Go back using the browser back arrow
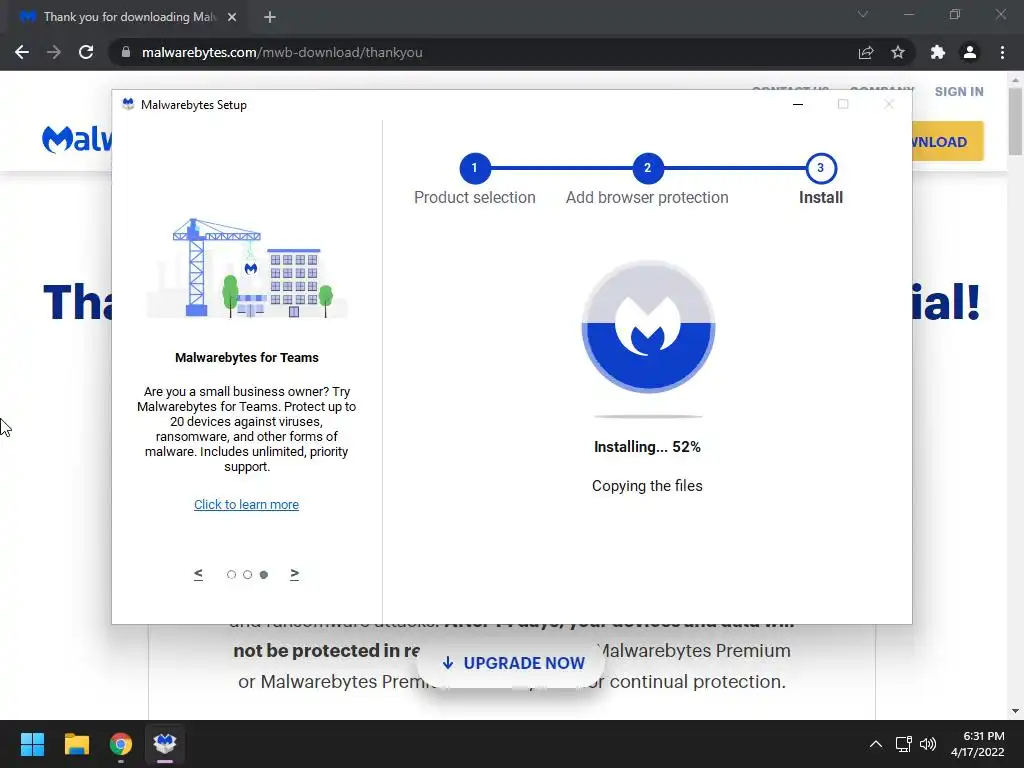The image size is (1024, 768). tap(22, 52)
